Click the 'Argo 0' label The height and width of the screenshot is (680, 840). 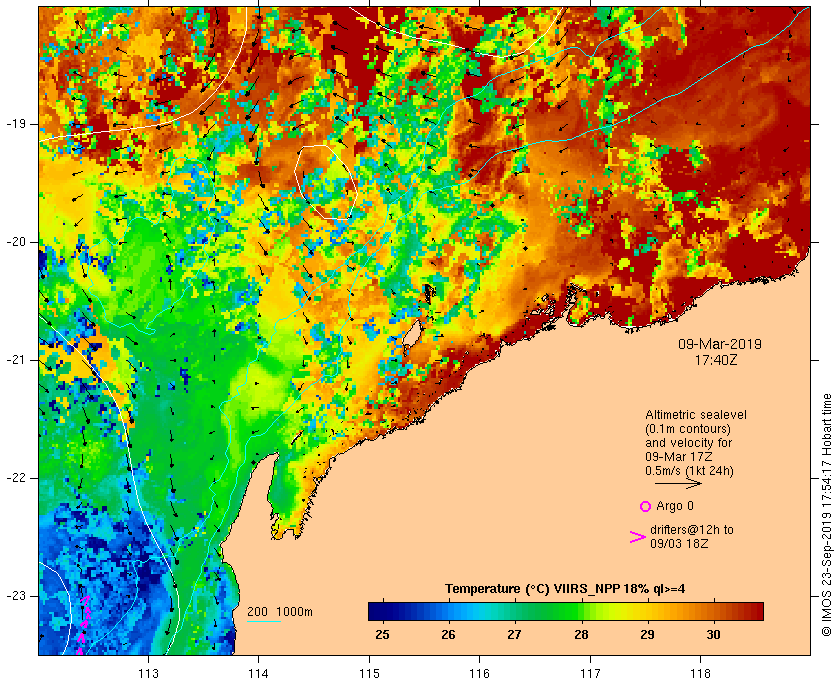674,506
